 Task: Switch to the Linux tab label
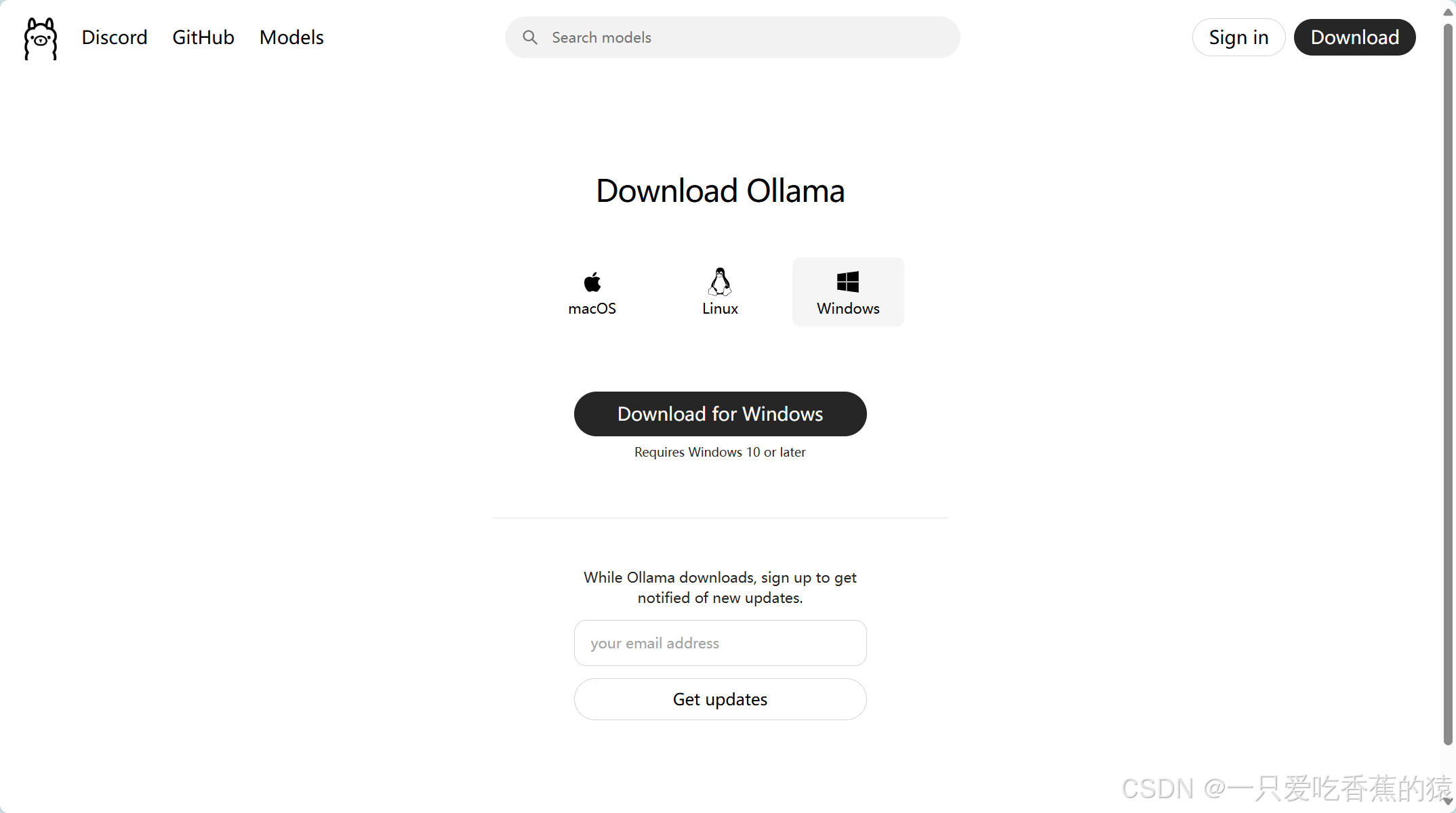(720, 308)
